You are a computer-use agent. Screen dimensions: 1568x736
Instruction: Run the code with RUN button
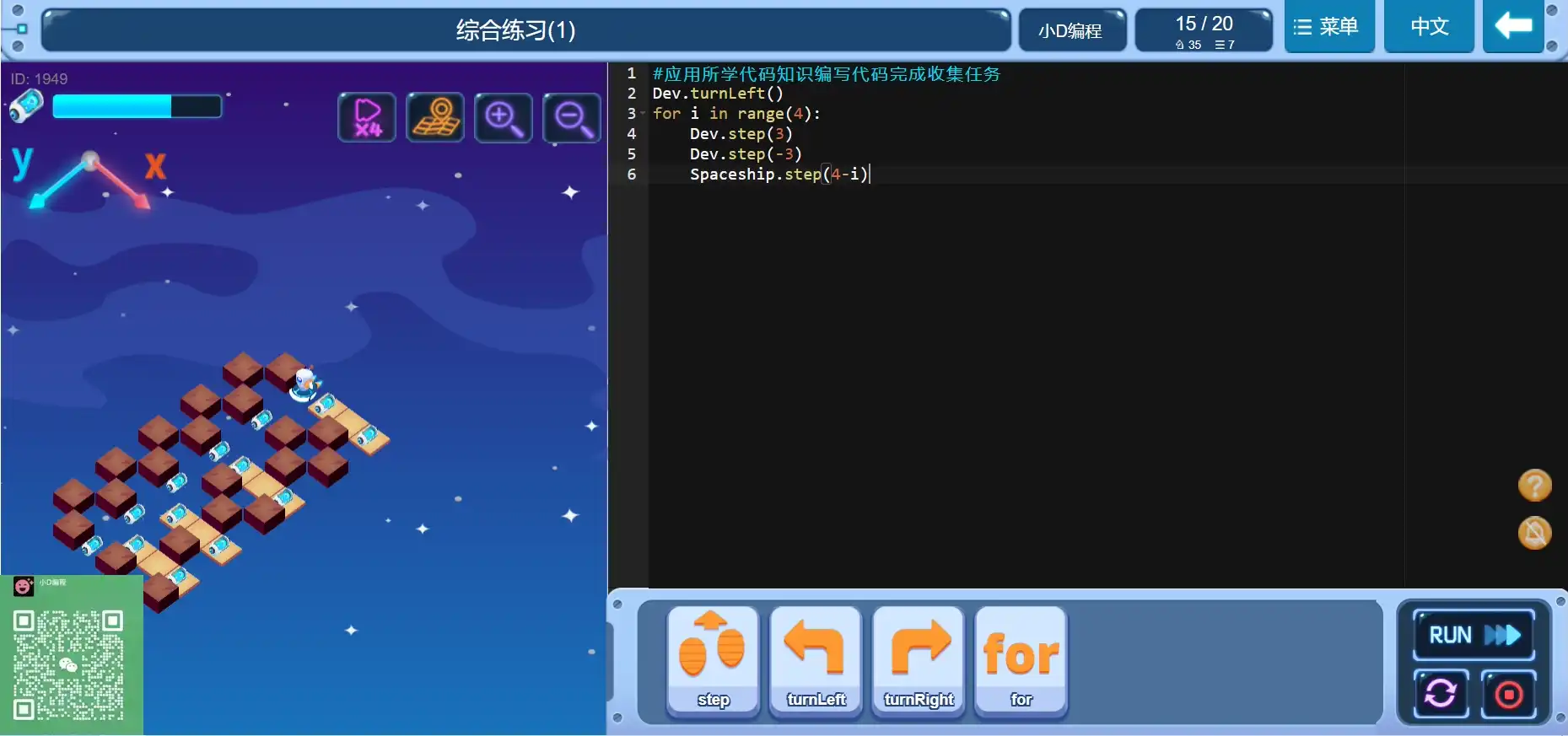point(1474,635)
